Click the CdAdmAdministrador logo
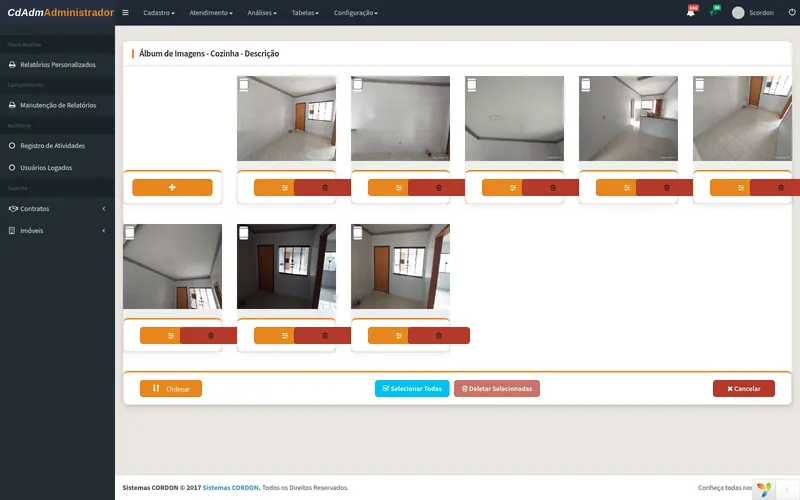This screenshot has height=500, width=800. coord(60,13)
